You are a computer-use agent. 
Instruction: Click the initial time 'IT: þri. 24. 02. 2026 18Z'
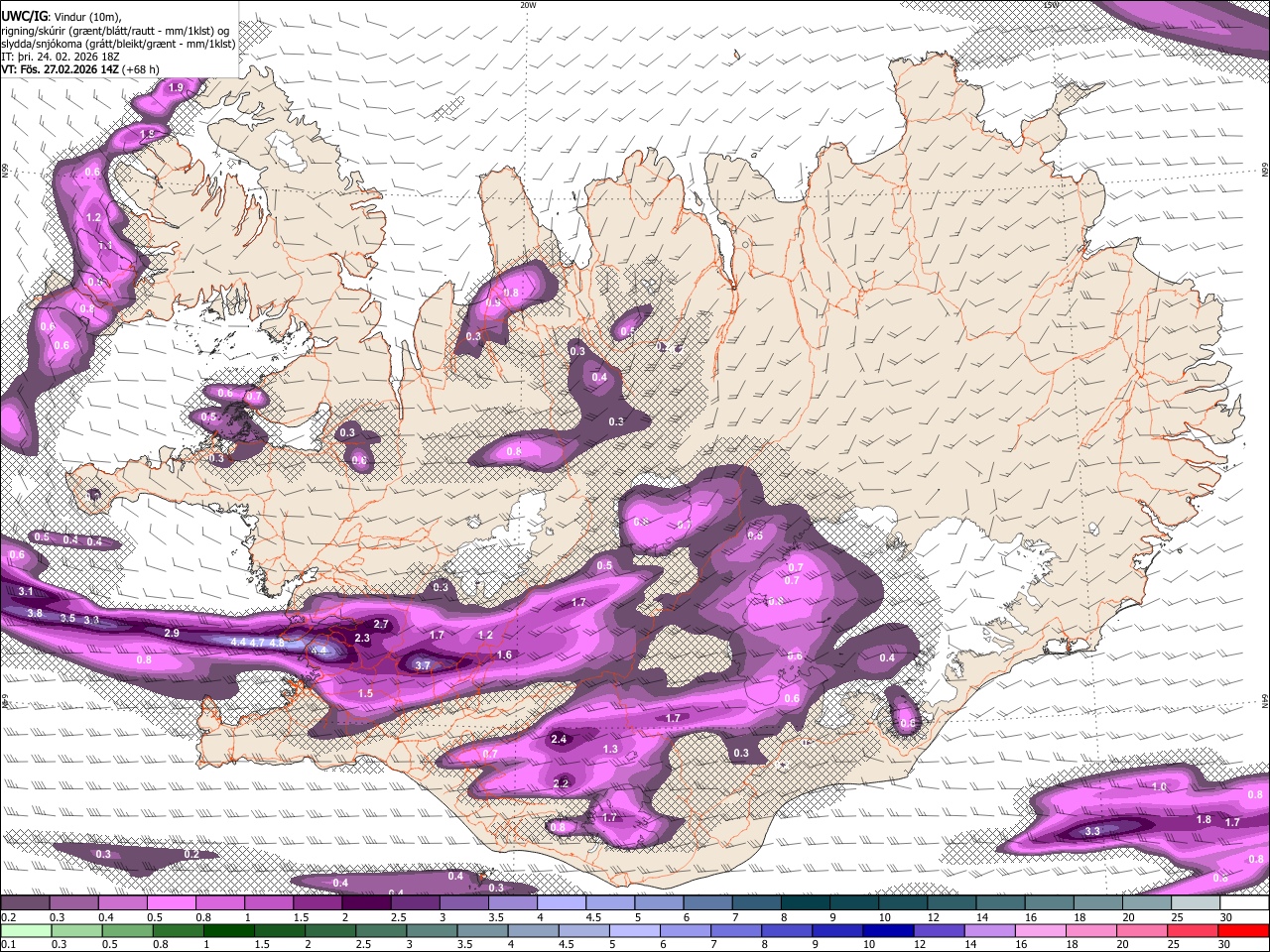tap(61, 57)
